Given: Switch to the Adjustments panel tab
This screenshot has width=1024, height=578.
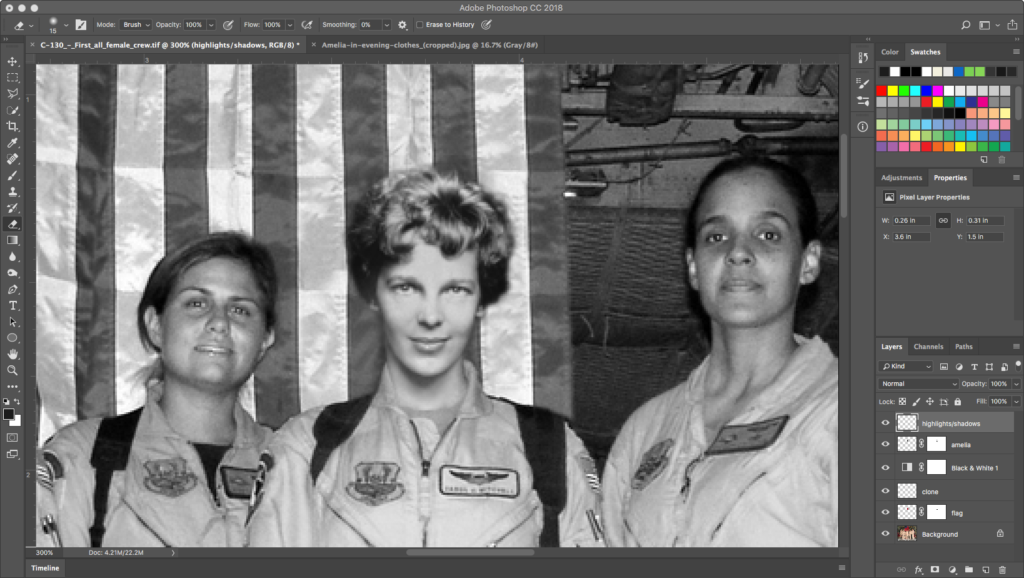Looking at the screenshot, I should coord(901,178).
